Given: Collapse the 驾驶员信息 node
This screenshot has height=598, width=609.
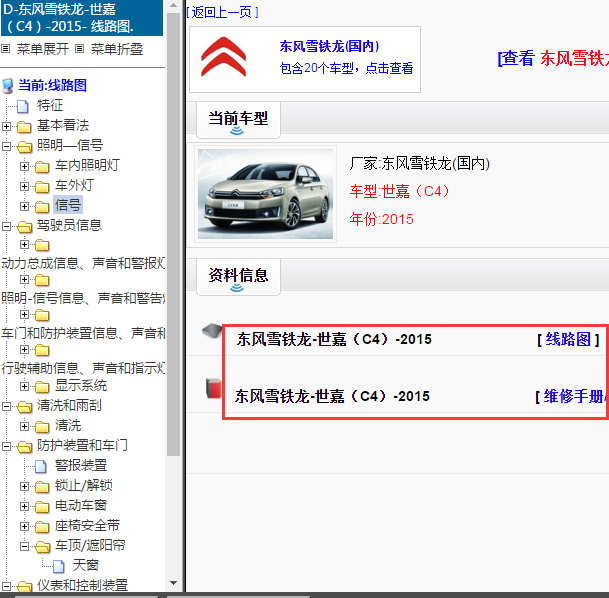Looking at the screenshot, I should click(x=6, y=226).
